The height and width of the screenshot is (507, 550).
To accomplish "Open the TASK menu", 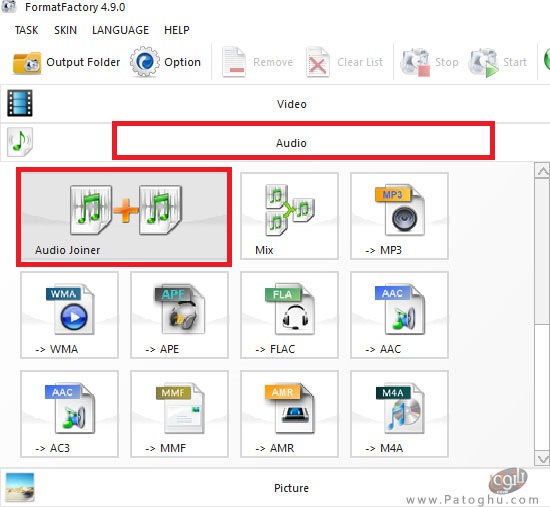I will pos(26,30).
